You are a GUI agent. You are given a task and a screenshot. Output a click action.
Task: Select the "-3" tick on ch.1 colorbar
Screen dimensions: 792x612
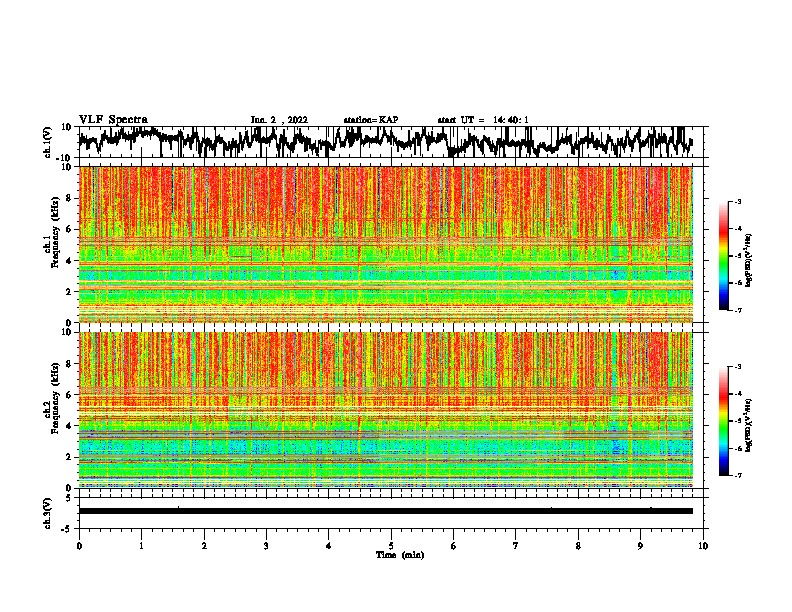(x=738, y=202)
